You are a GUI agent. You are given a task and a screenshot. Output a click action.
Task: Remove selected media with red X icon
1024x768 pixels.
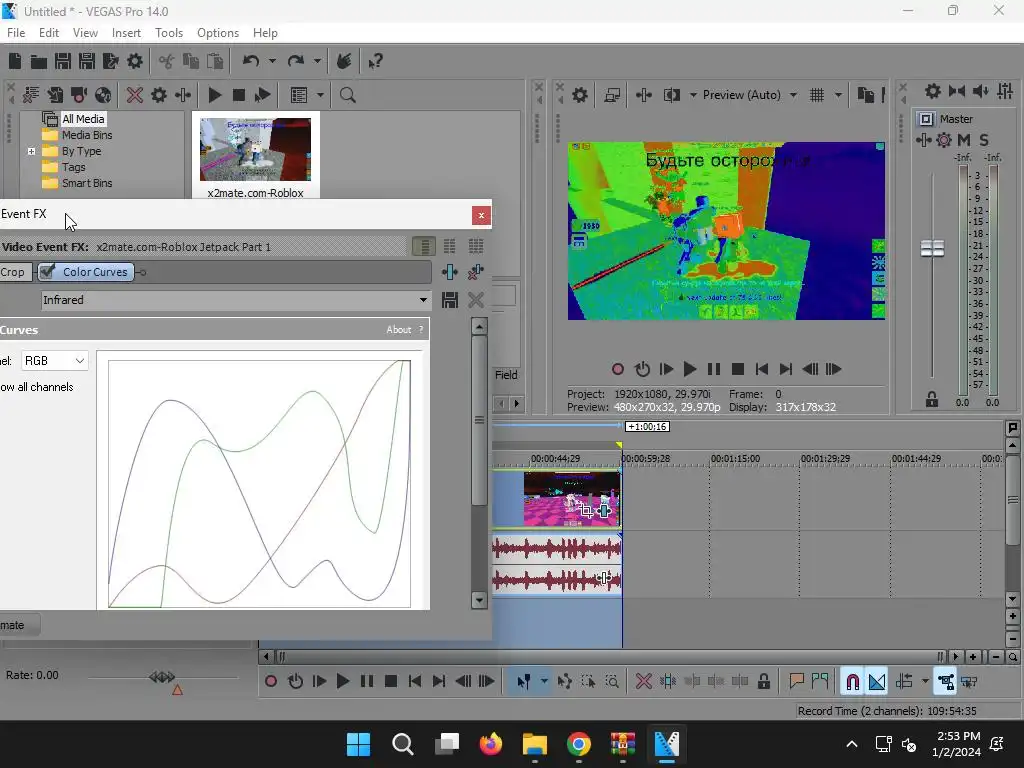coord(135,95)
